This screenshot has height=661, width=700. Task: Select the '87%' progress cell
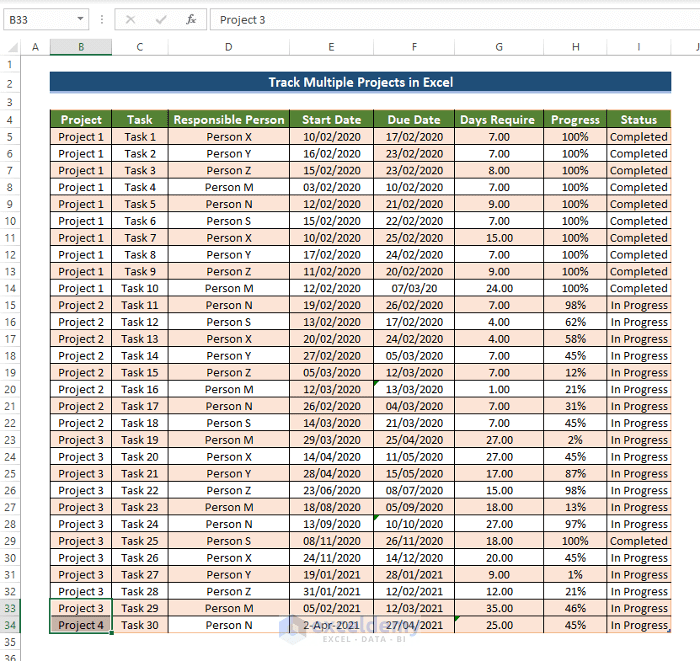click(x=575, y=474)
